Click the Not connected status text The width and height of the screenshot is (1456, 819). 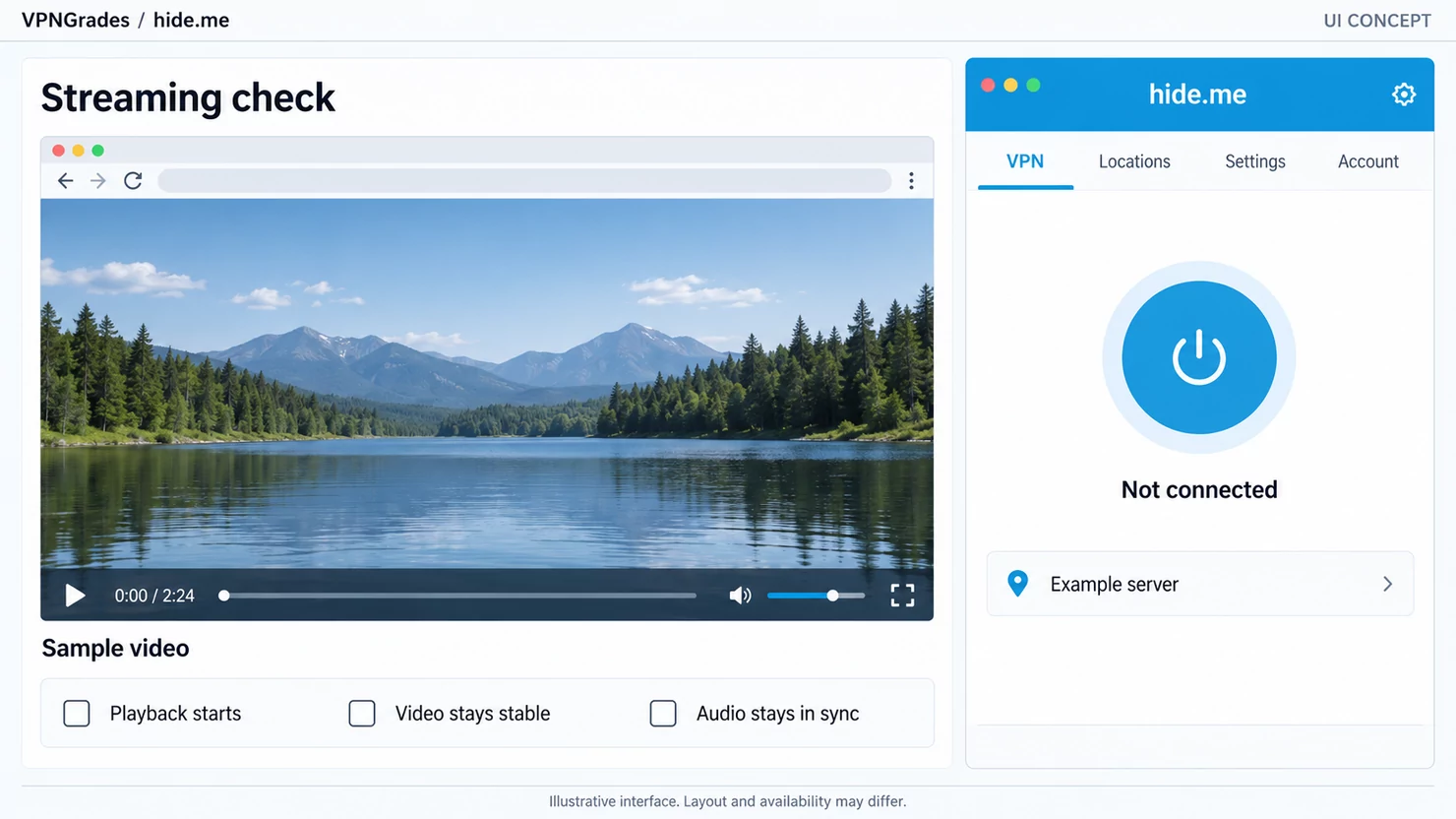[x=1199, y=490]
